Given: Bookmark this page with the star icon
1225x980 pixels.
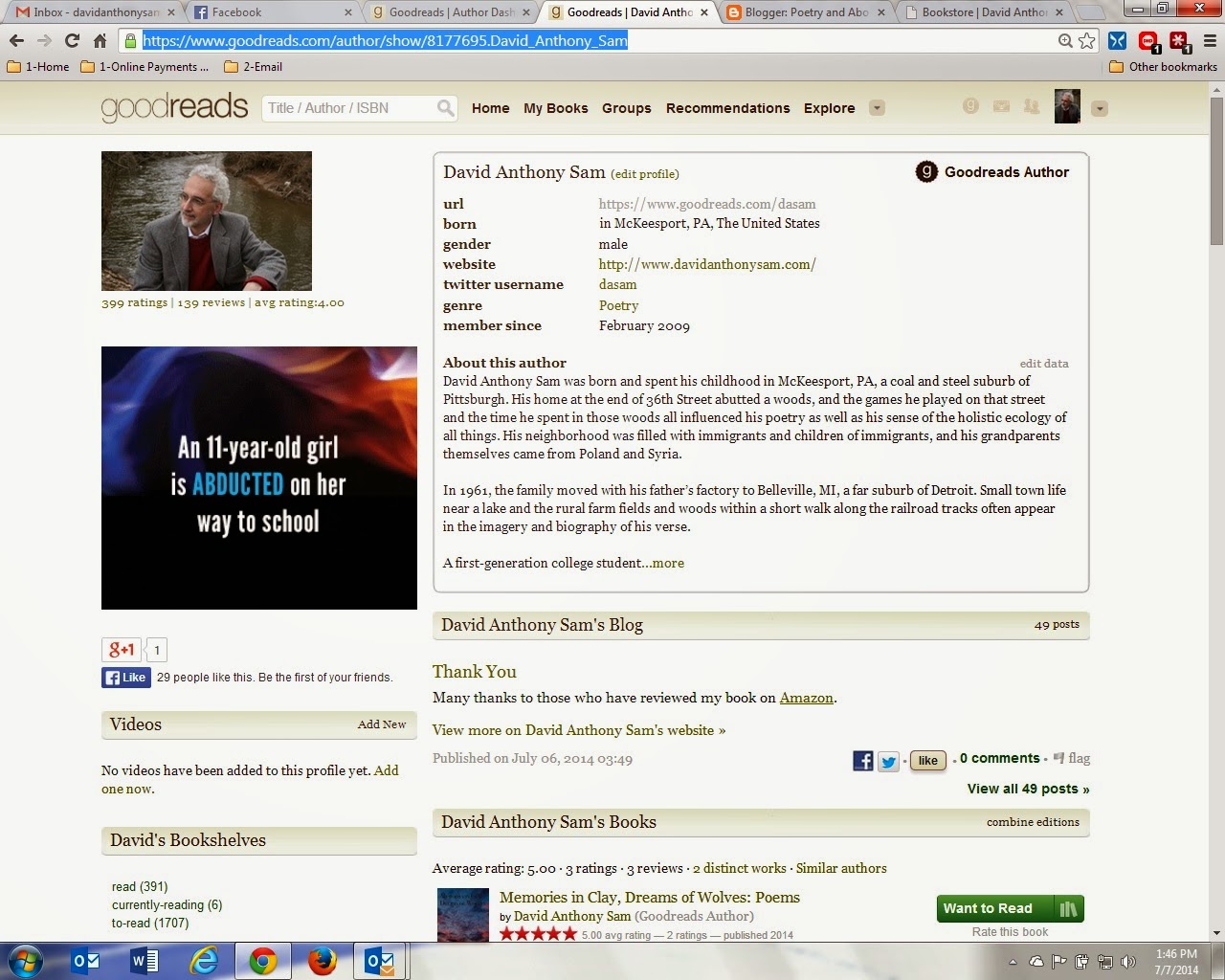Looking at the screenshot, I should 1087,41.
